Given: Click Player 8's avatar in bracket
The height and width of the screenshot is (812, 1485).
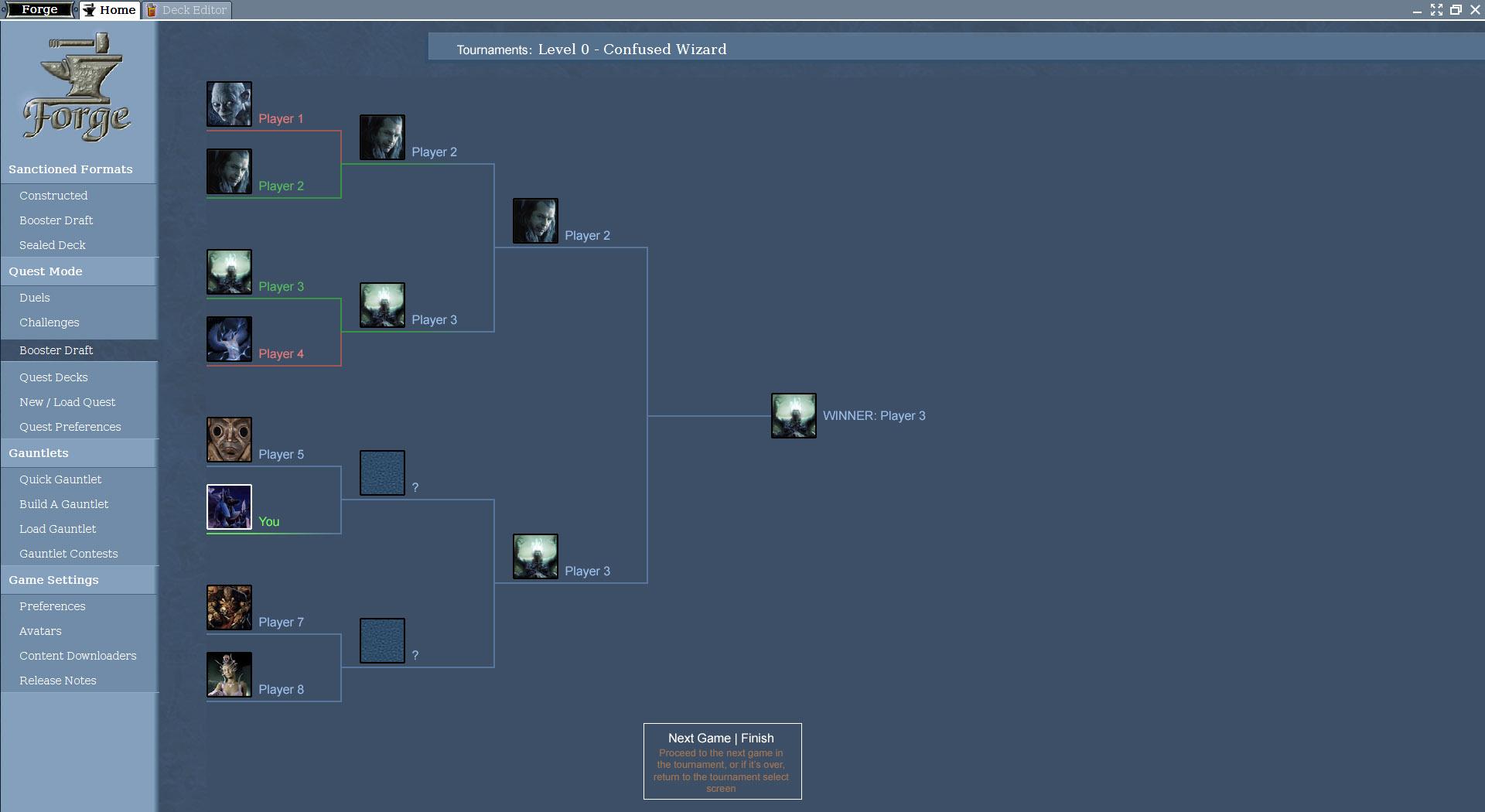Looking at the screenshot, I should pos(229,674).
